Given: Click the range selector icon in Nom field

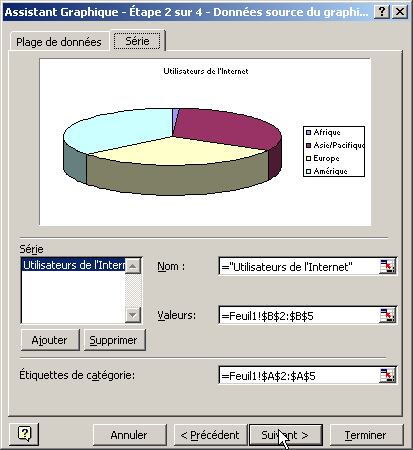Looking at the screenshot, I should click(387, 266).
